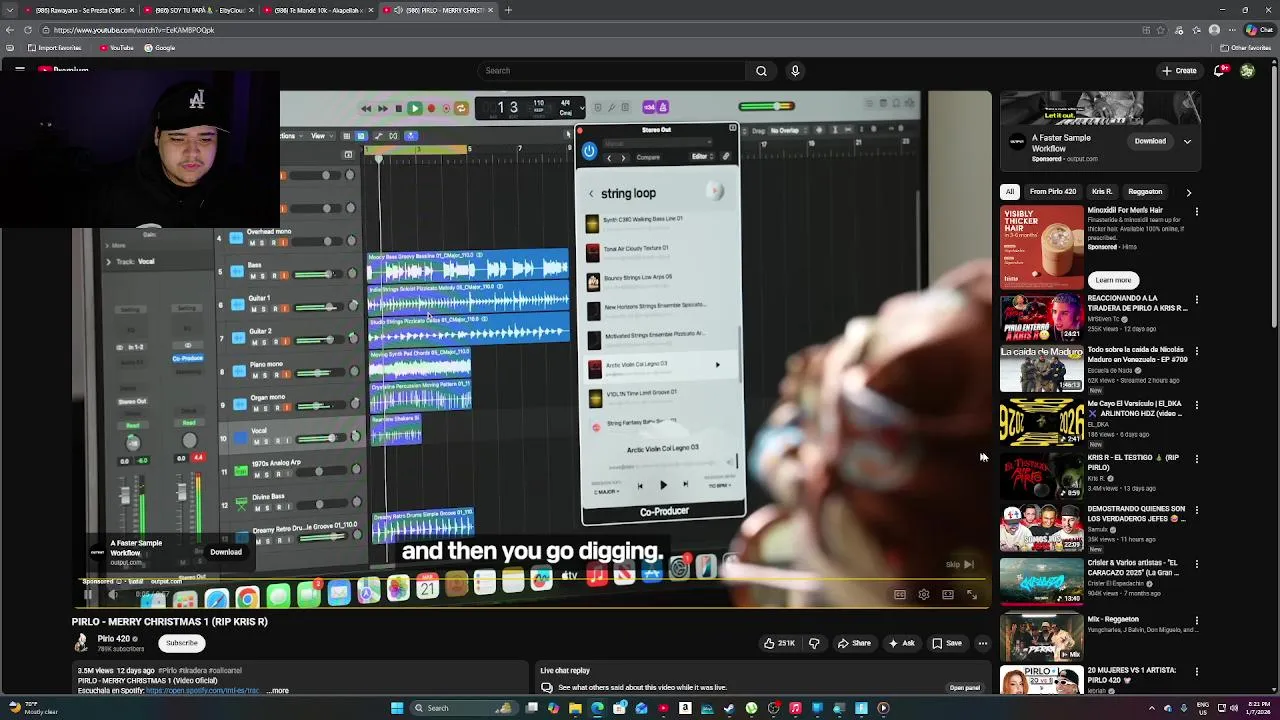
Task: Save the video to a playlist
Action: pyautogui.click(x=947, y=643)
